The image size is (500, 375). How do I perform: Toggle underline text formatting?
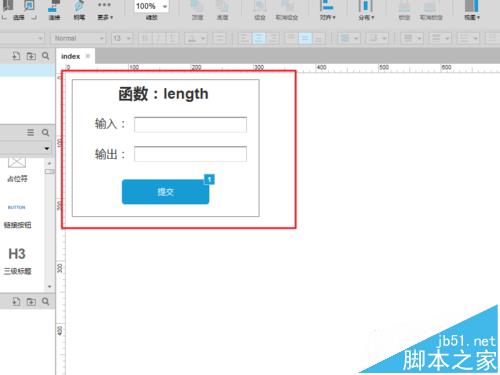click(x=172, y=38)
